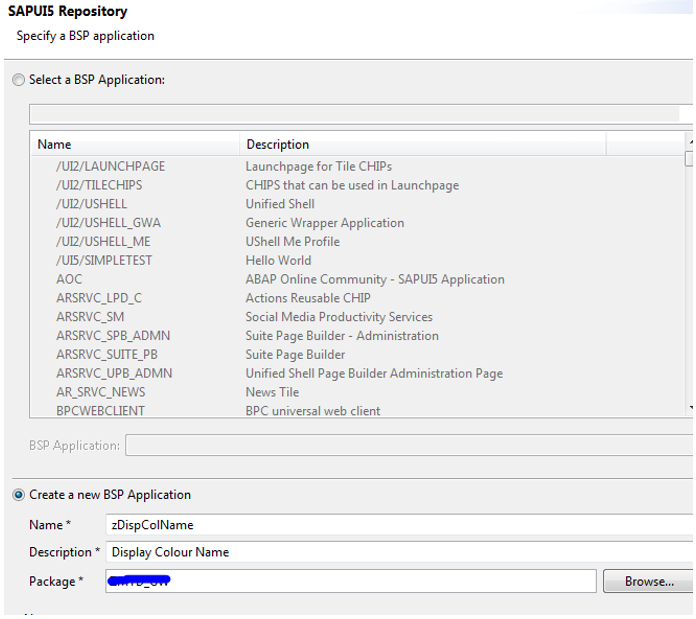This screenshot has height=619, width=696.
Task: Click the Name field containing zDispColName
Action: tap(399, 525)
